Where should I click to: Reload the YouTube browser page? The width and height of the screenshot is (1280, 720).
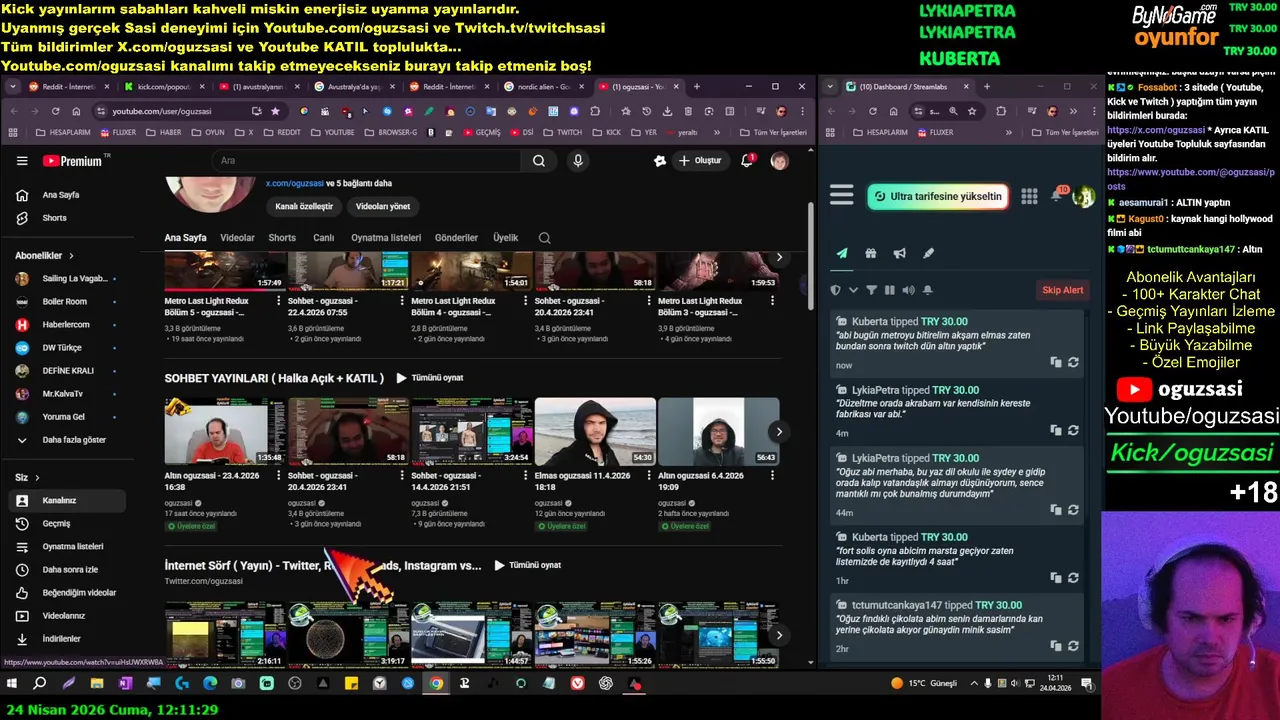coord(55,111)
